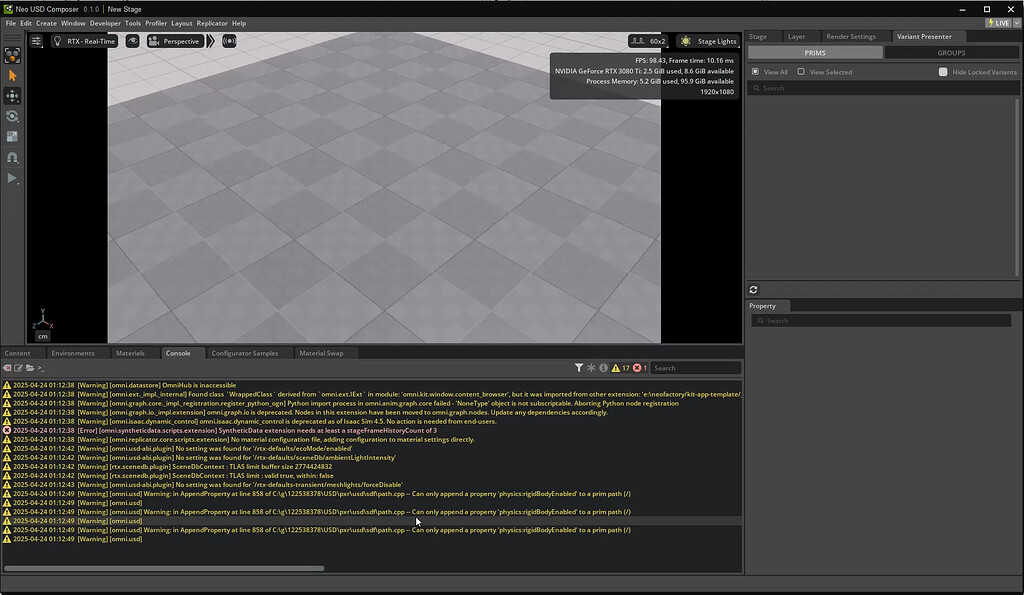Select the Rotate tool on the left toolbar
This screenshot has width=1024, height=595.
point(12,115)
